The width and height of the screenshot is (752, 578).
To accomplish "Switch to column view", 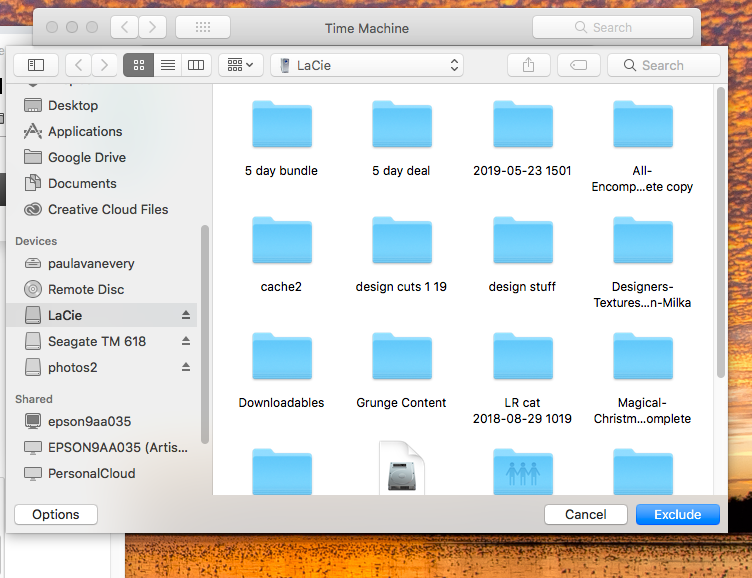I will (196, 65).
